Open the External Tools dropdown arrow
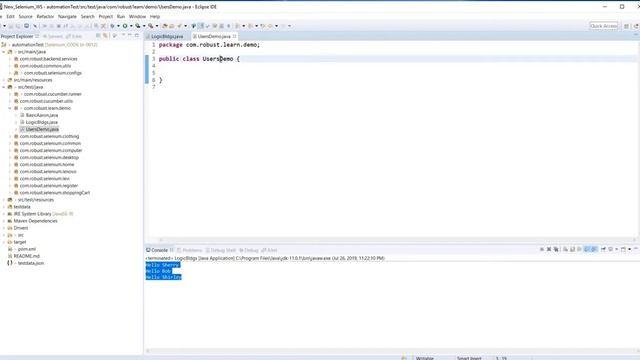640x360 pixels. 157,26
